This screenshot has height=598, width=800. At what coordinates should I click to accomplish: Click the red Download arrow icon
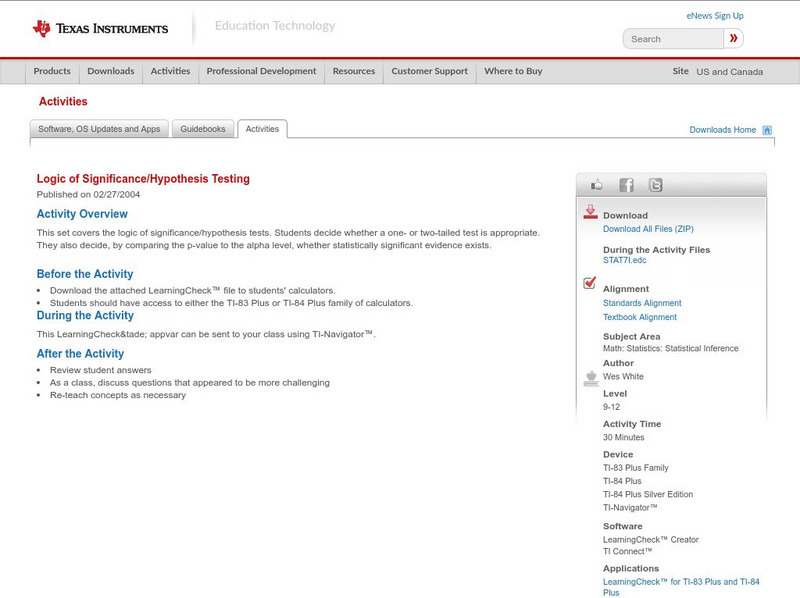click(x=590, y=212)
